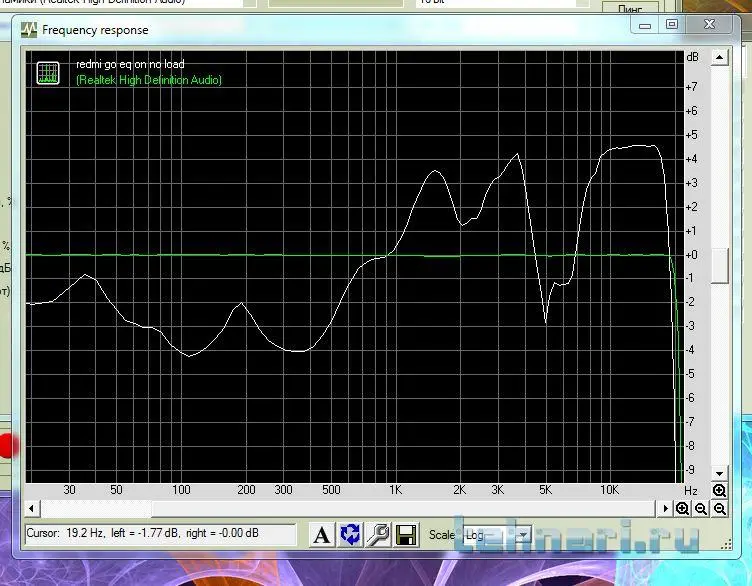
Task: Click the Frequency response window title icon
Action: pos(29,30)
